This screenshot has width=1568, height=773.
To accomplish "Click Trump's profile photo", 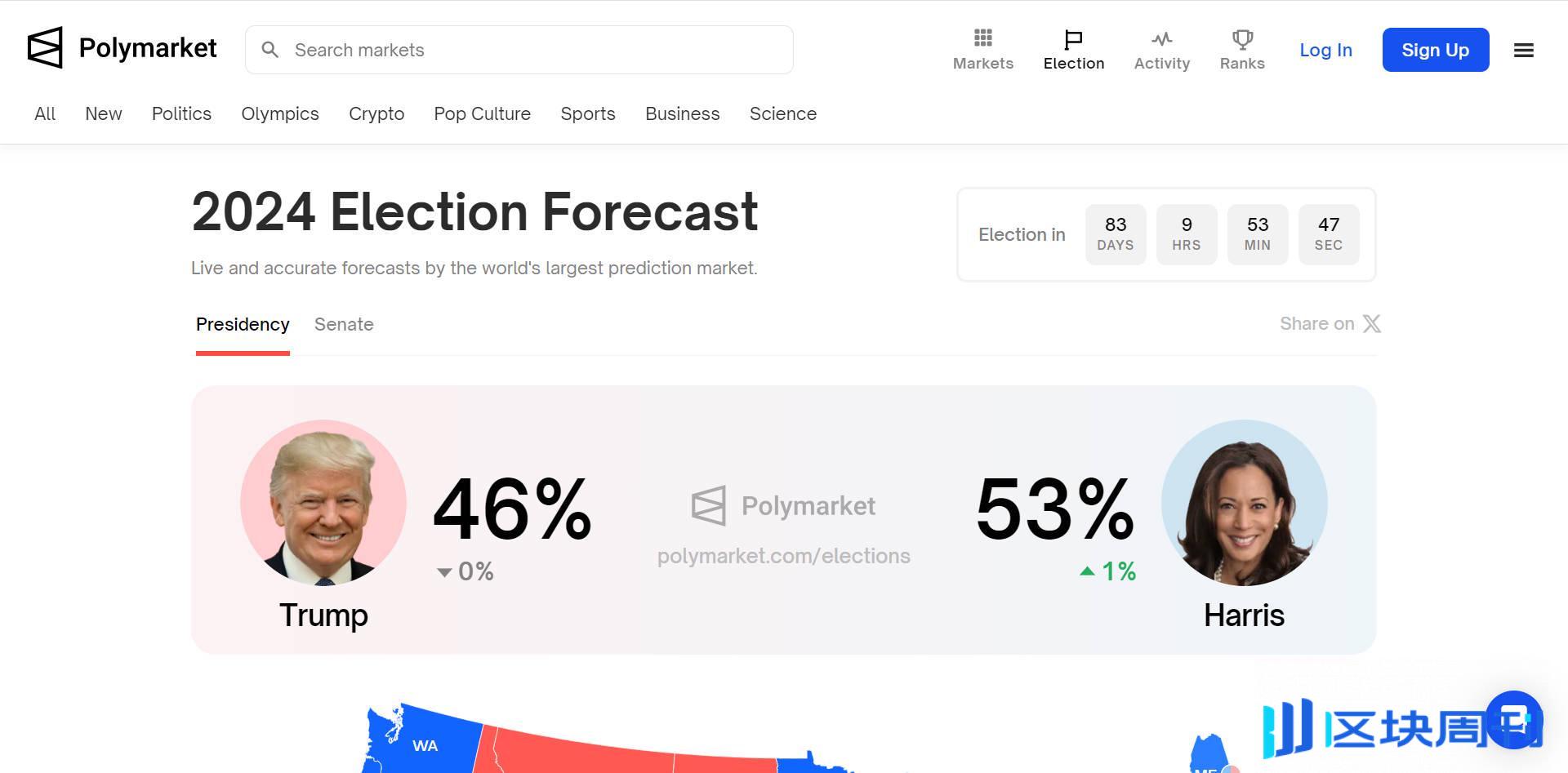I will click(323, 503).
